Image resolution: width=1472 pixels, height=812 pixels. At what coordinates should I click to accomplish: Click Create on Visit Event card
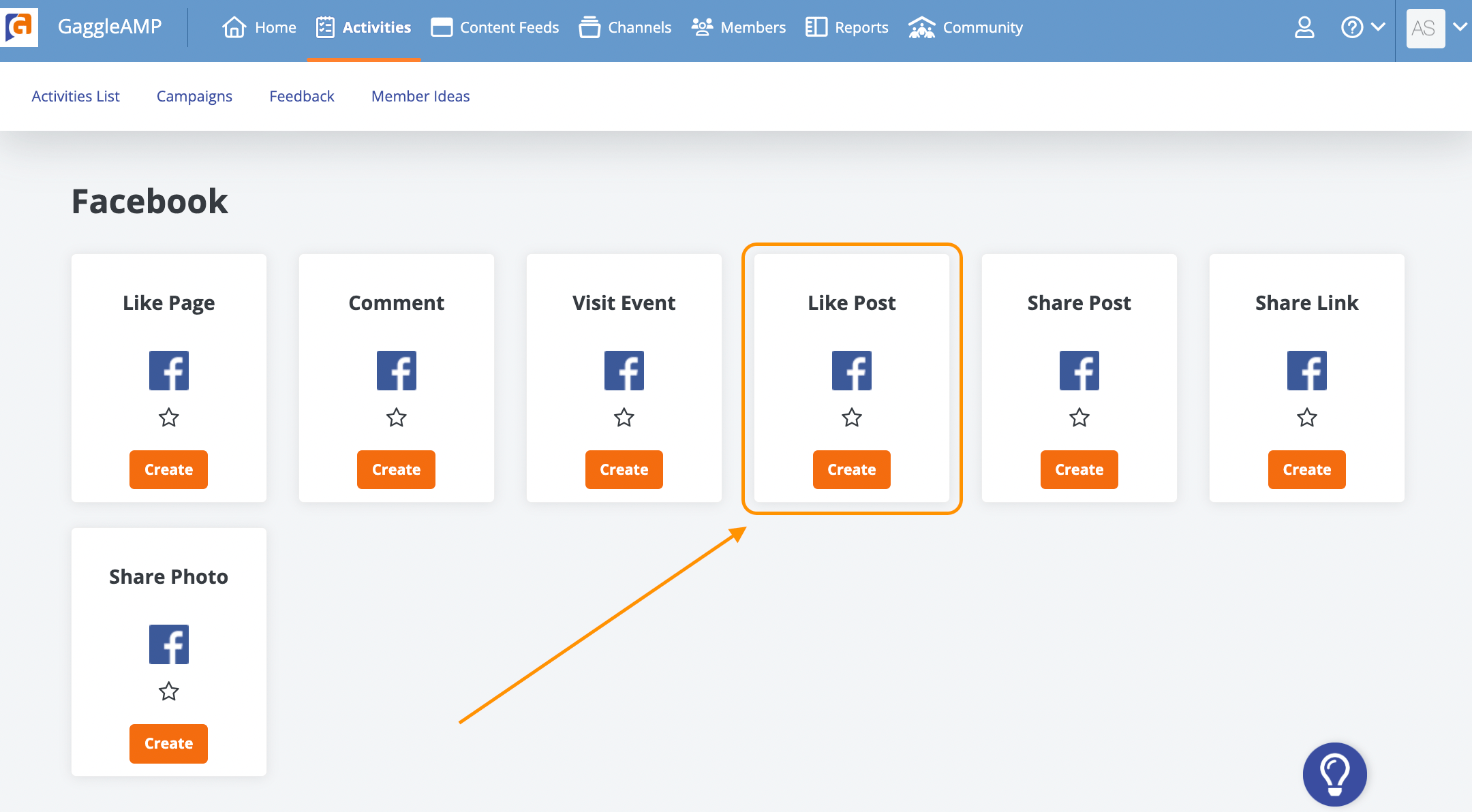(624, 469)
